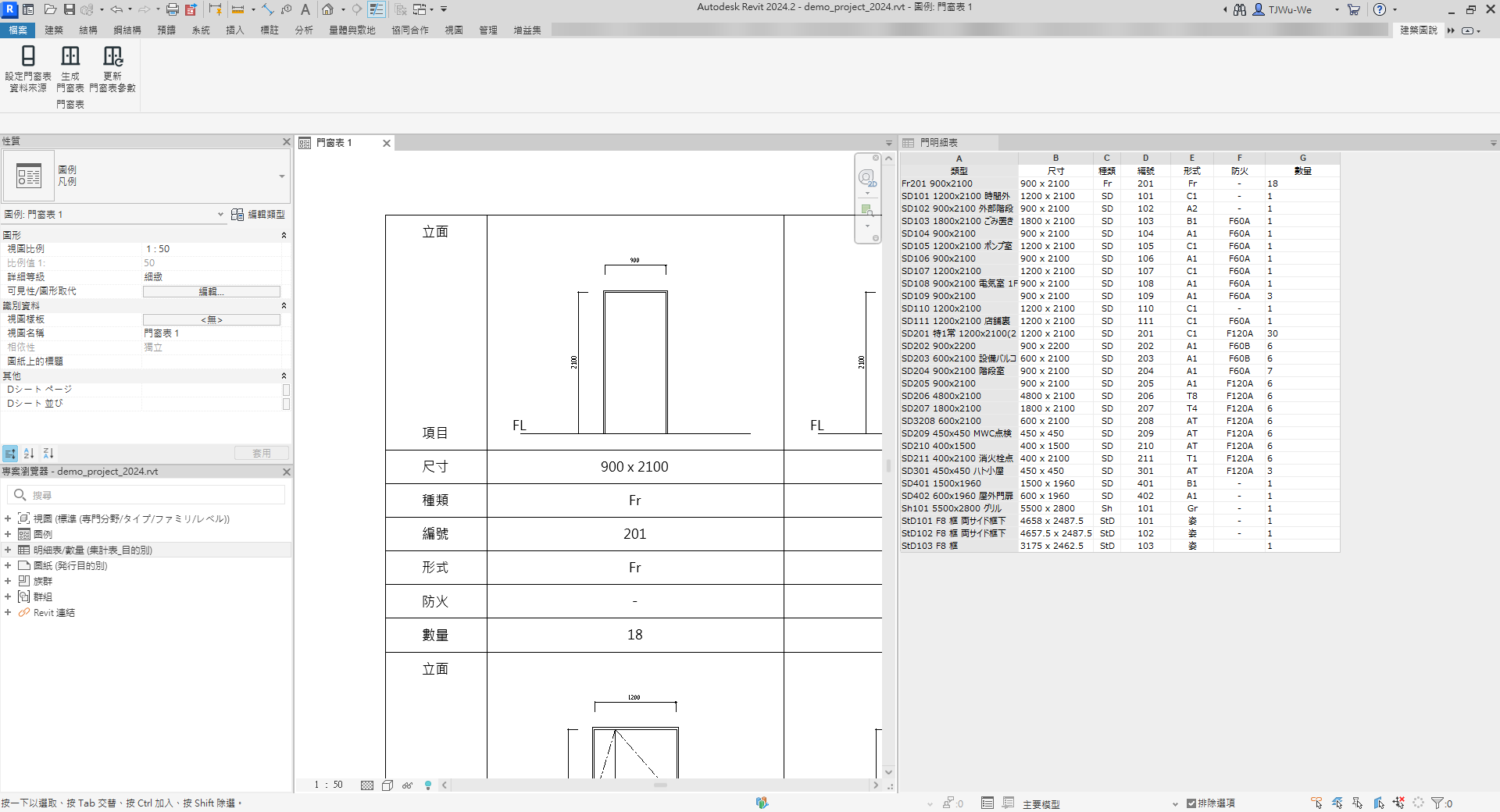Toggle the 排除選項 checkbox
The height and width of the screenshot is (812, 1500).
click(1191, 803)
